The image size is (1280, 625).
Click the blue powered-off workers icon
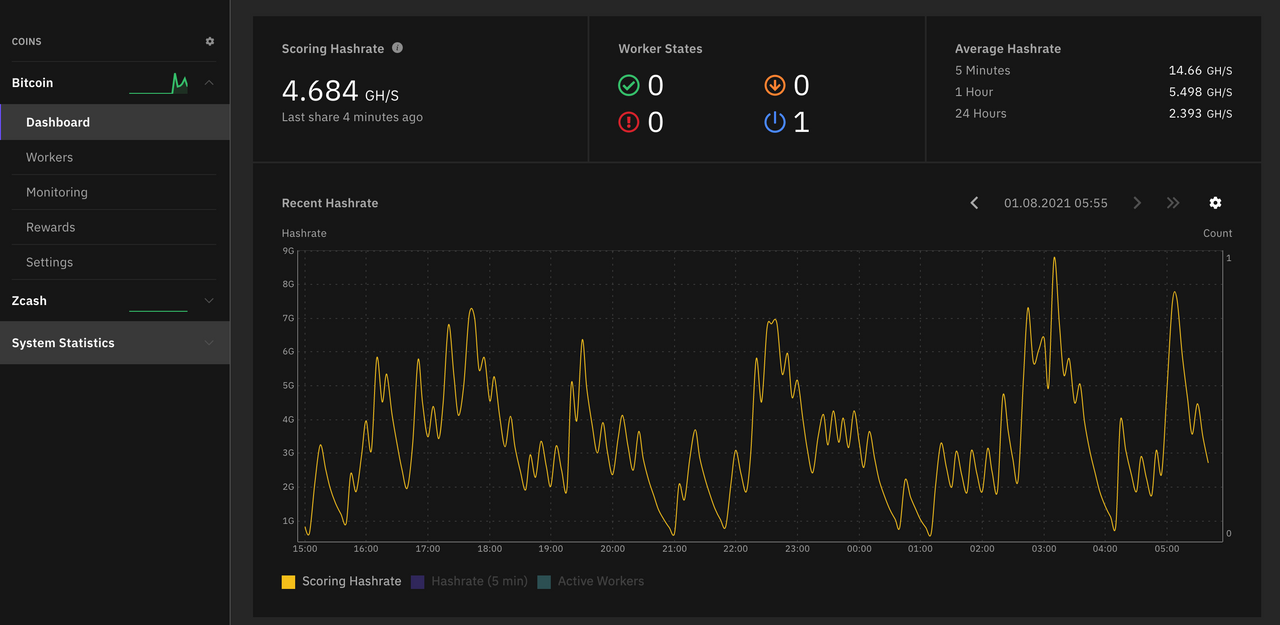[775, 122]
